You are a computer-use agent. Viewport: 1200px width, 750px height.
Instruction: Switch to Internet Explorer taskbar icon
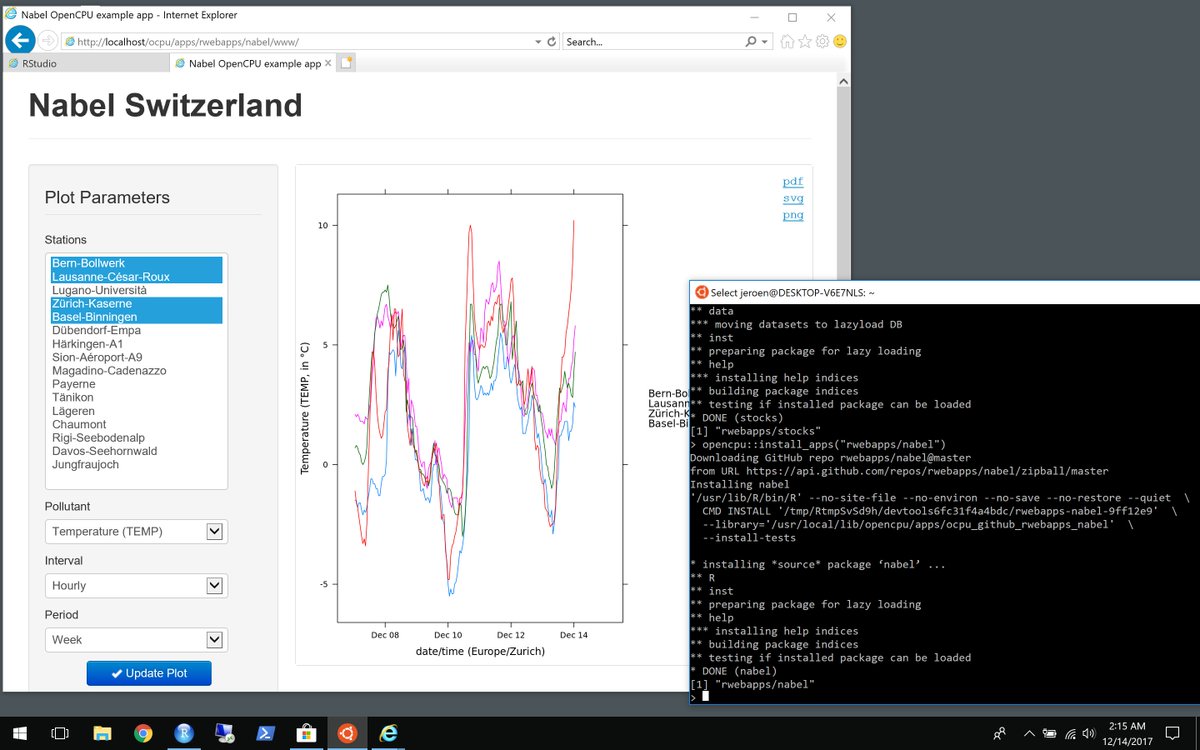coord(388,733)
